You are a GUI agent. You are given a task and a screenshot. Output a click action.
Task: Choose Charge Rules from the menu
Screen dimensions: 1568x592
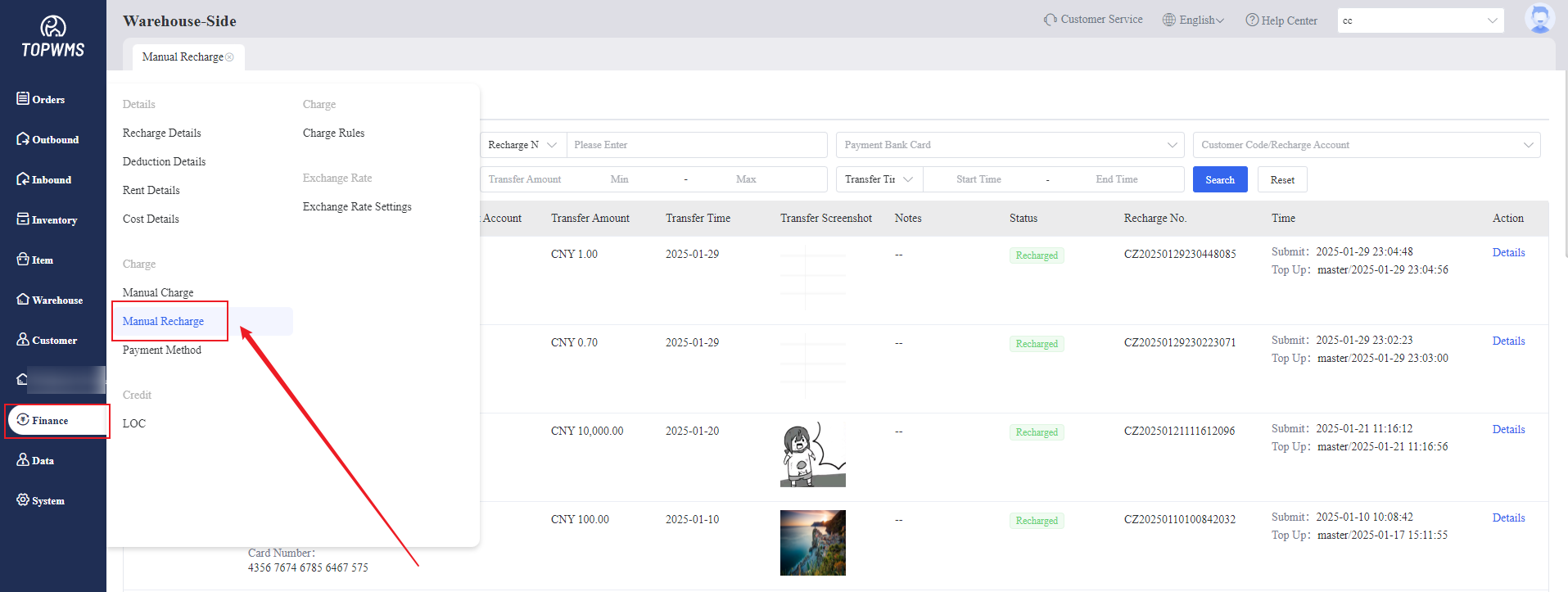click(333, 133)
